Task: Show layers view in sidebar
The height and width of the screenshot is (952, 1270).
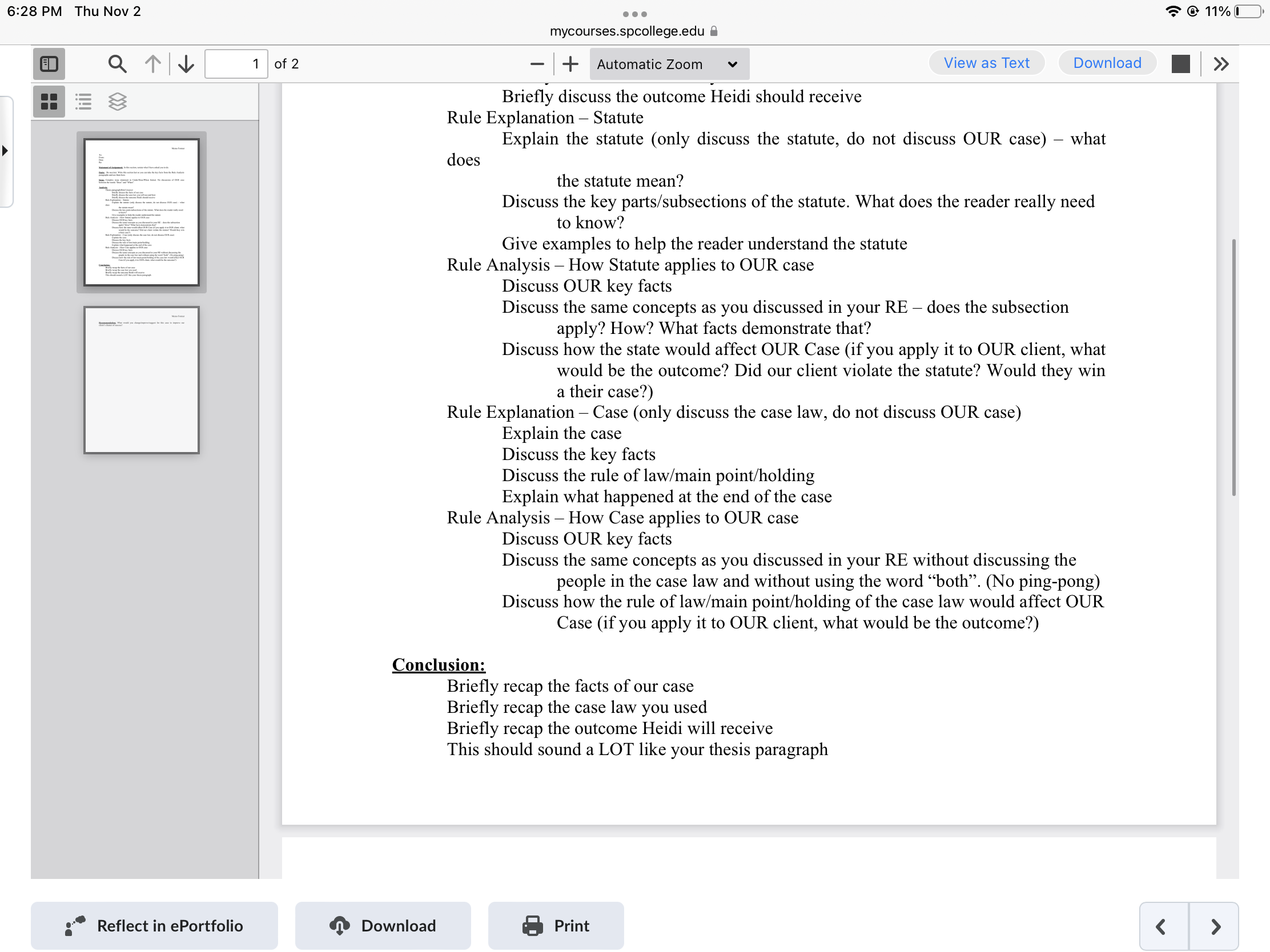Action: tap(117, 102)
